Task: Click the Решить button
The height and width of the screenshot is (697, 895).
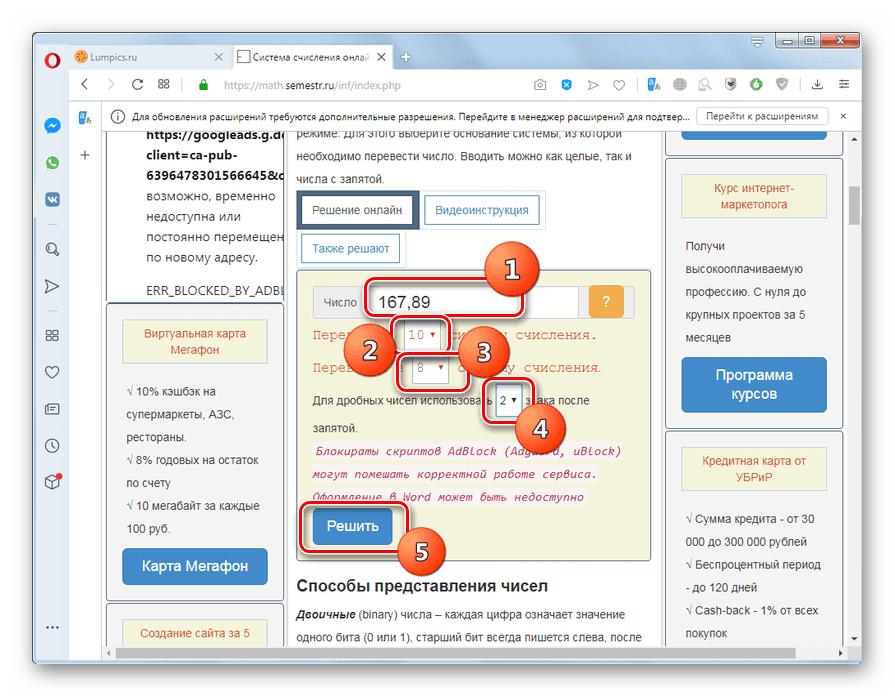Action: (353, 526)
